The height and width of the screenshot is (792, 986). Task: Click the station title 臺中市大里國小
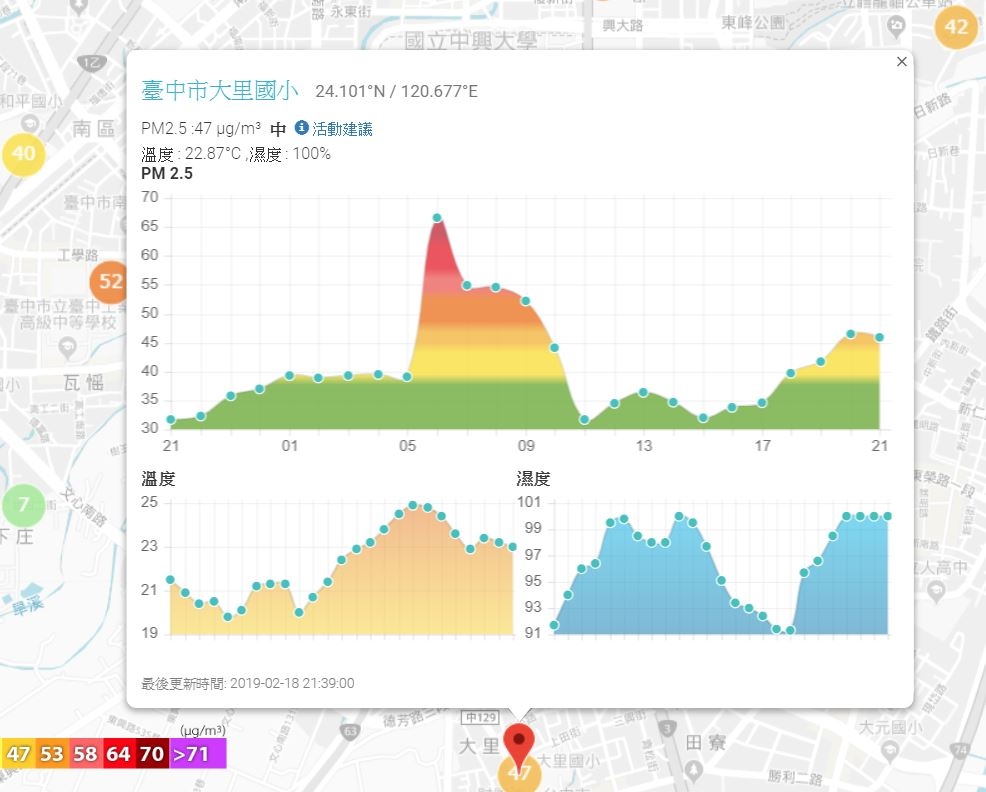click(219, 91)
